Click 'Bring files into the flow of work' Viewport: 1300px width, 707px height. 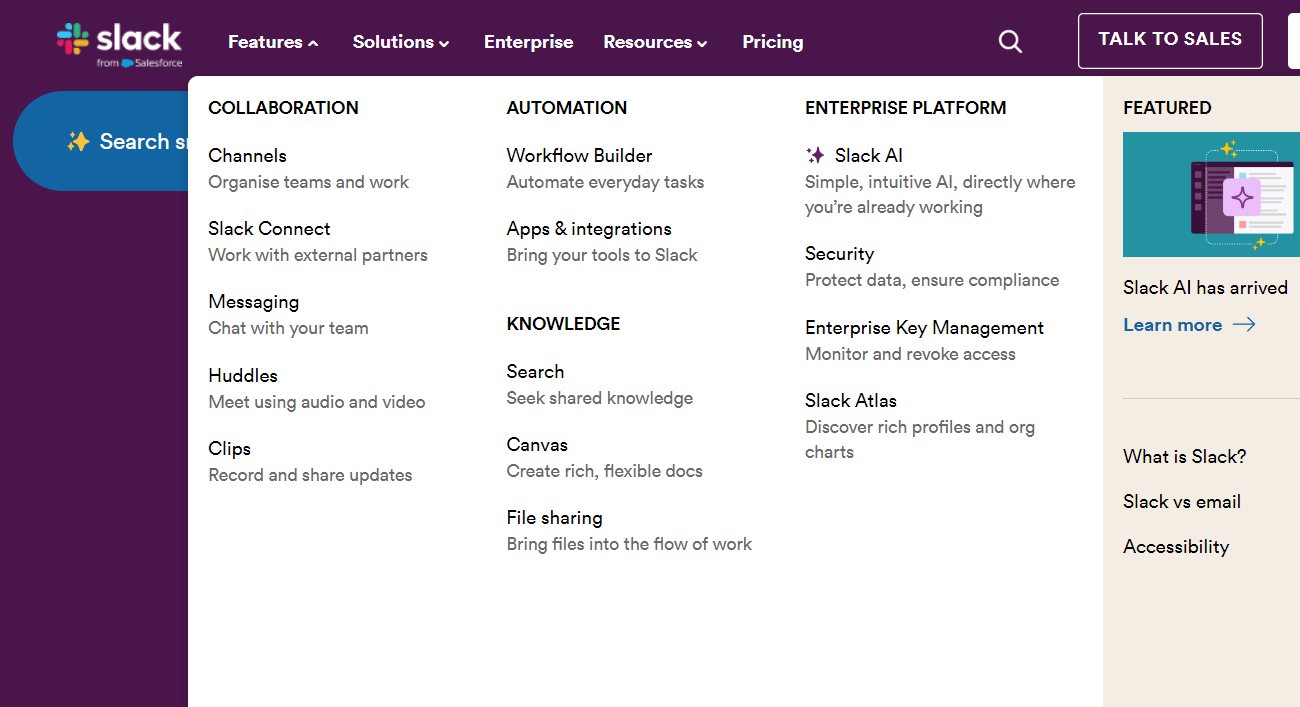[x=629, y=544]
